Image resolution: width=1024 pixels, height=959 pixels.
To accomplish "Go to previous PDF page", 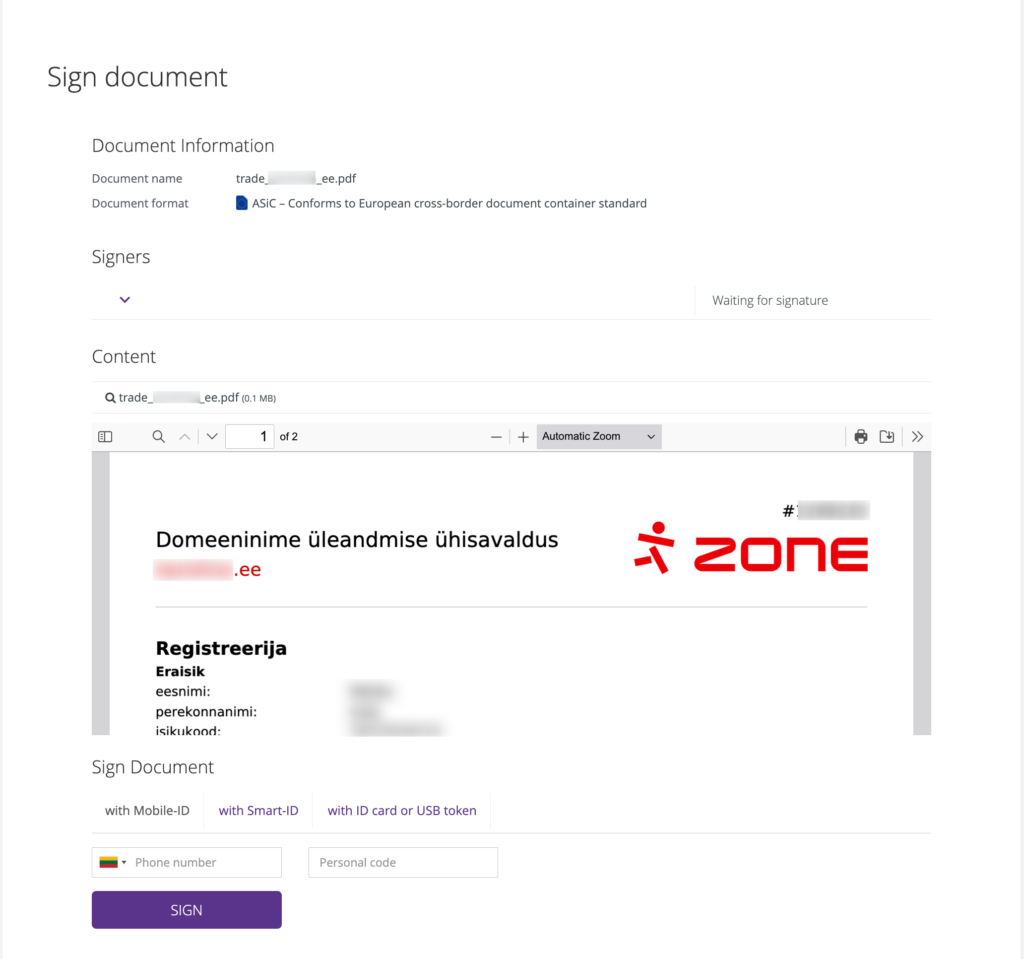I will [184, 437].
